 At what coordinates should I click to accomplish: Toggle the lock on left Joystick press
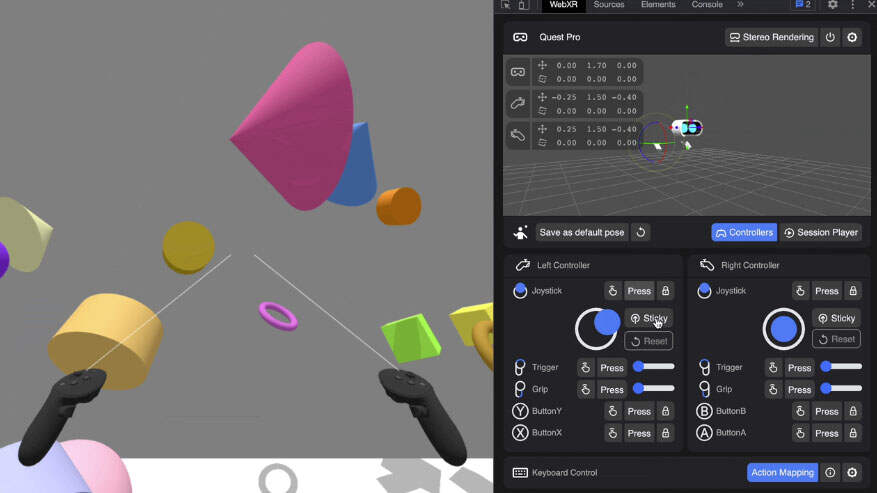666,291
